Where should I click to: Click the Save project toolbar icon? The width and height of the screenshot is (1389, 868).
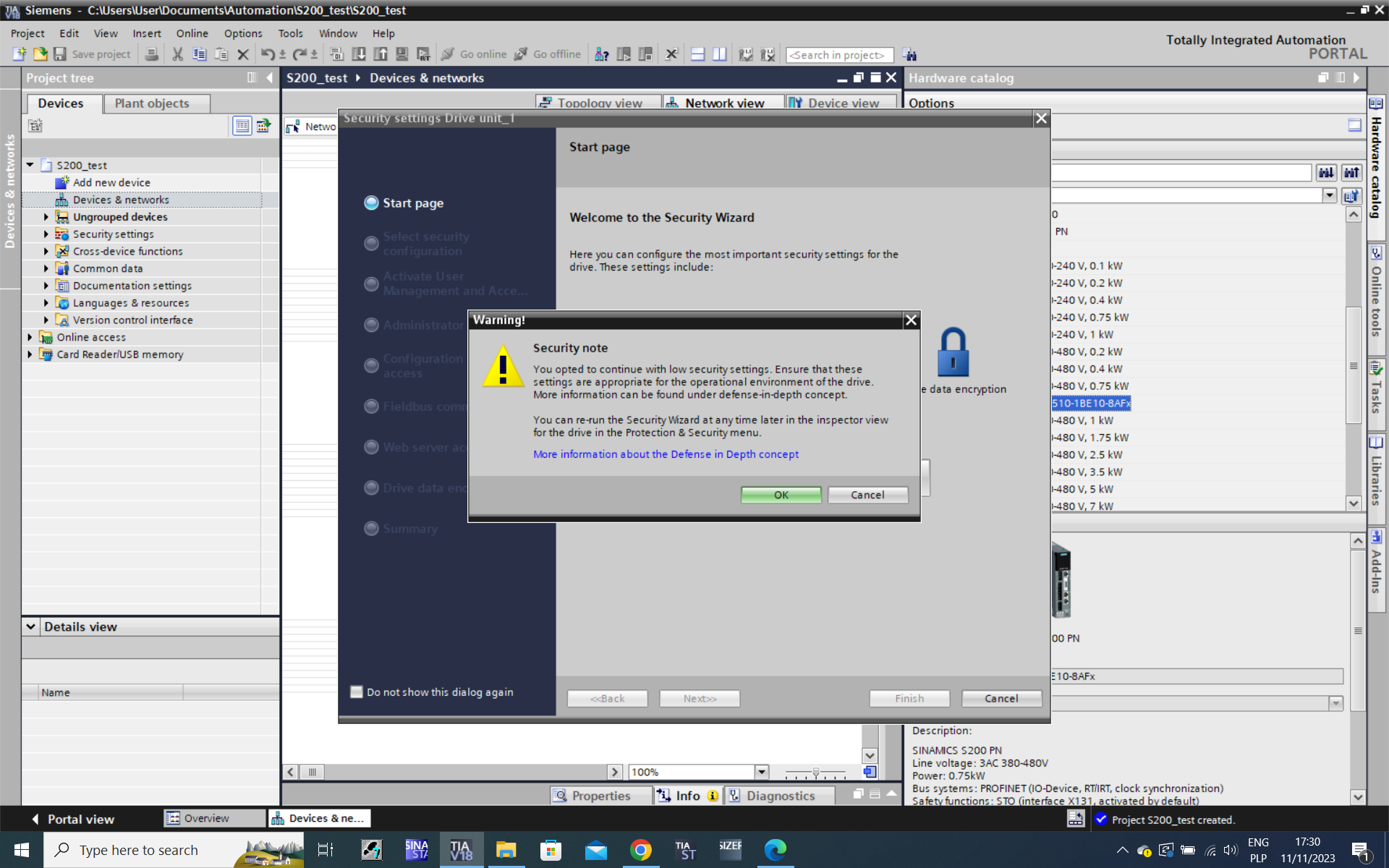click(61, 54)
